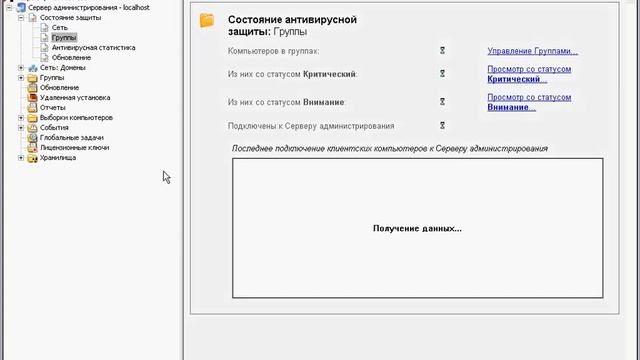Screen dimensions: 640x360
Task: Click the Обновление page icon under Состояние защиты
Action: (x=44, y=58)
